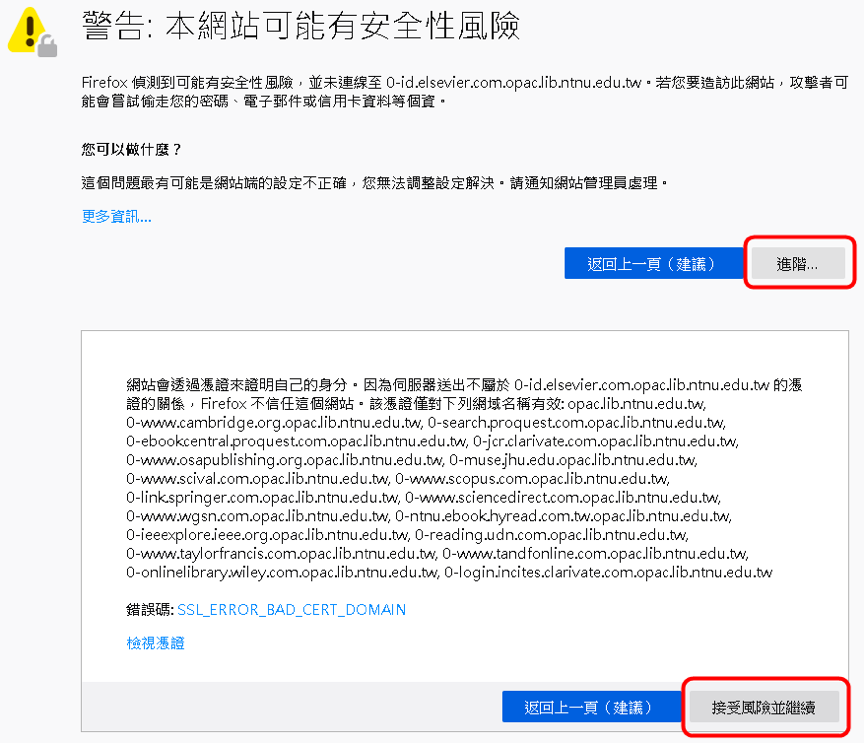Viewport: 864px width, 743px height.
Task: Click the 0-search.proquest.com.opac.lib.ntnu.edu.tw domain text
Action: coord(576,423)
